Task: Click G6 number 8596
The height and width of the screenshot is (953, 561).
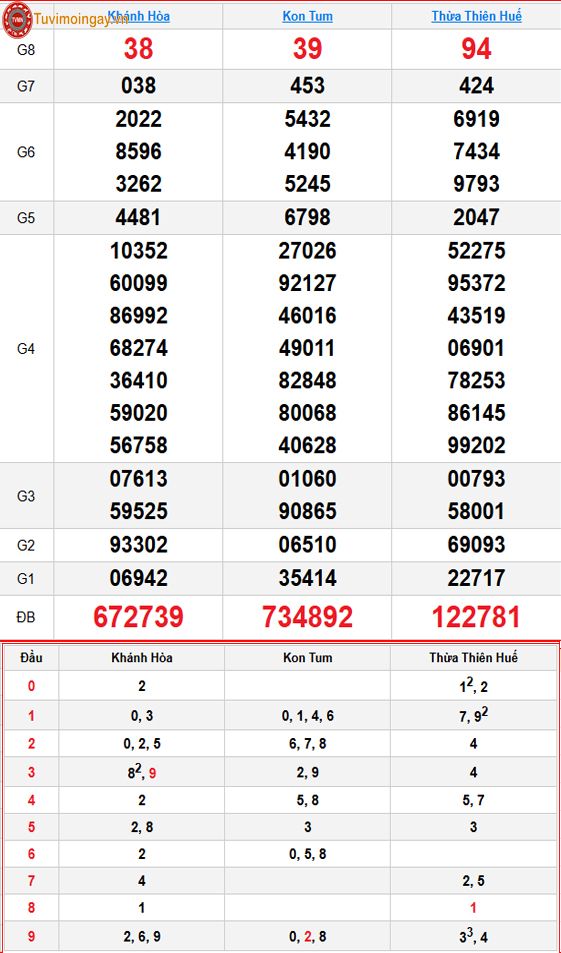Action: pos(139,151)
